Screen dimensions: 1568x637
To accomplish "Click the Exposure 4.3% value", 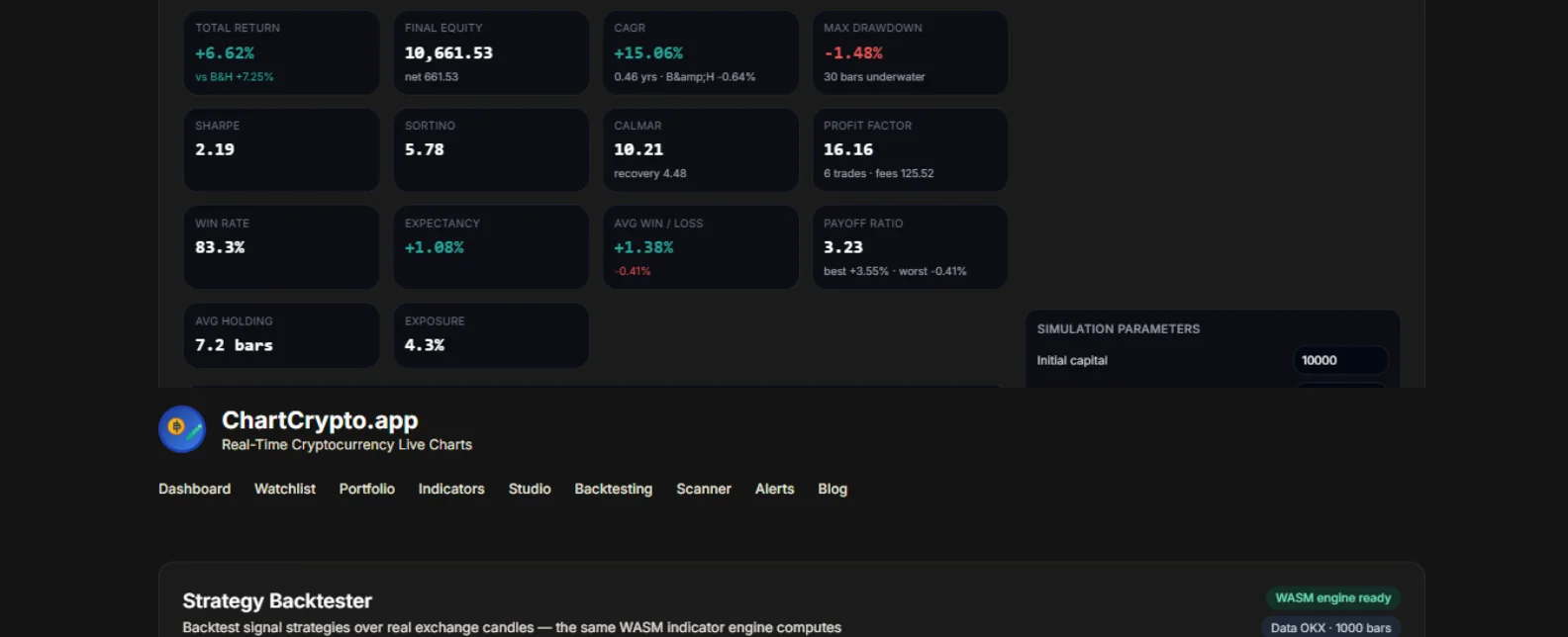I will click(x=425, y=345).
